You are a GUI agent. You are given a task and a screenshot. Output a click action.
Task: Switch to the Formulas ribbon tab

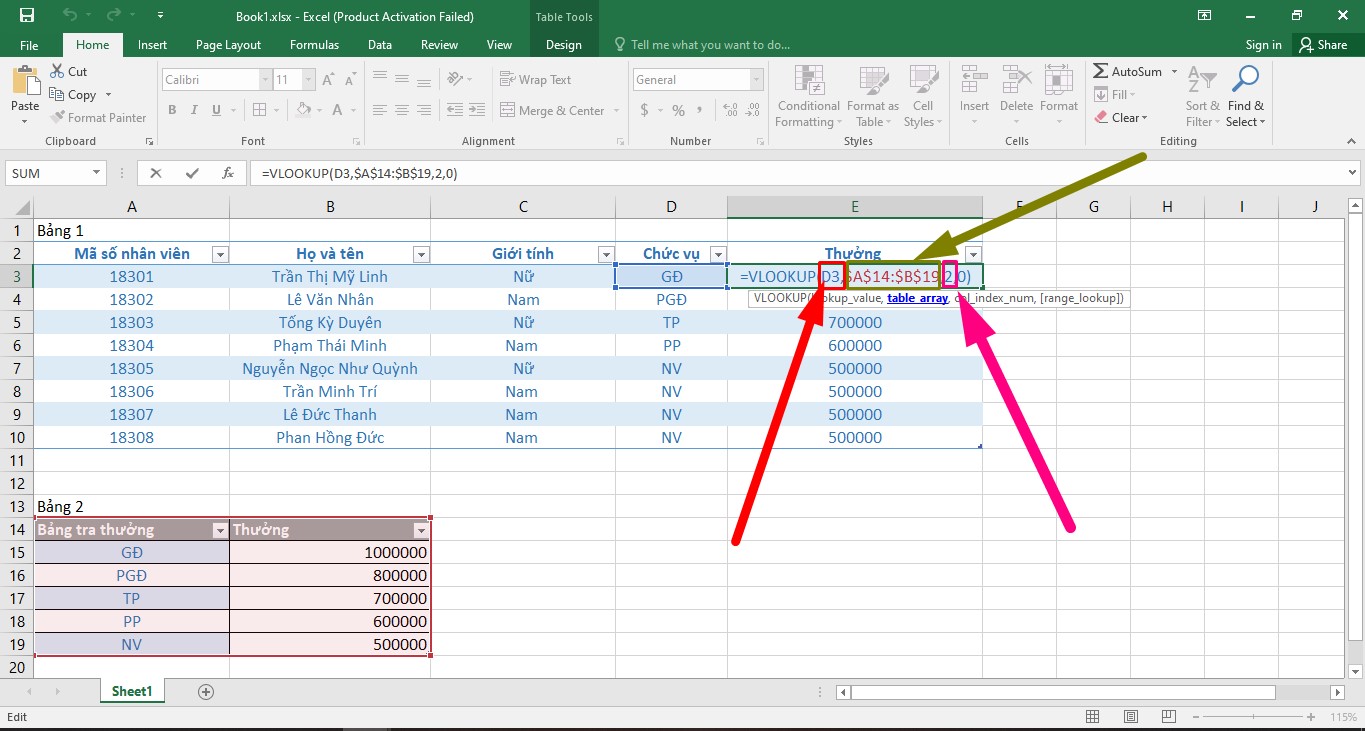tap(314, 45)
